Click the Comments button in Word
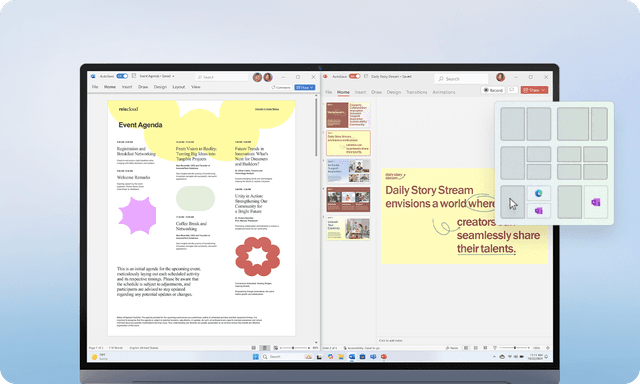Screen dimensions: 640x384 pyautogui.click(x=281, y=87)
